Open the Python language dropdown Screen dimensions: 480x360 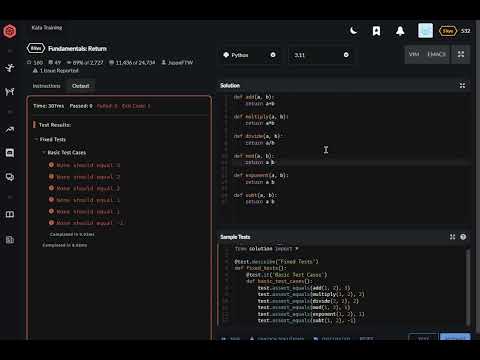click(250, 55)
